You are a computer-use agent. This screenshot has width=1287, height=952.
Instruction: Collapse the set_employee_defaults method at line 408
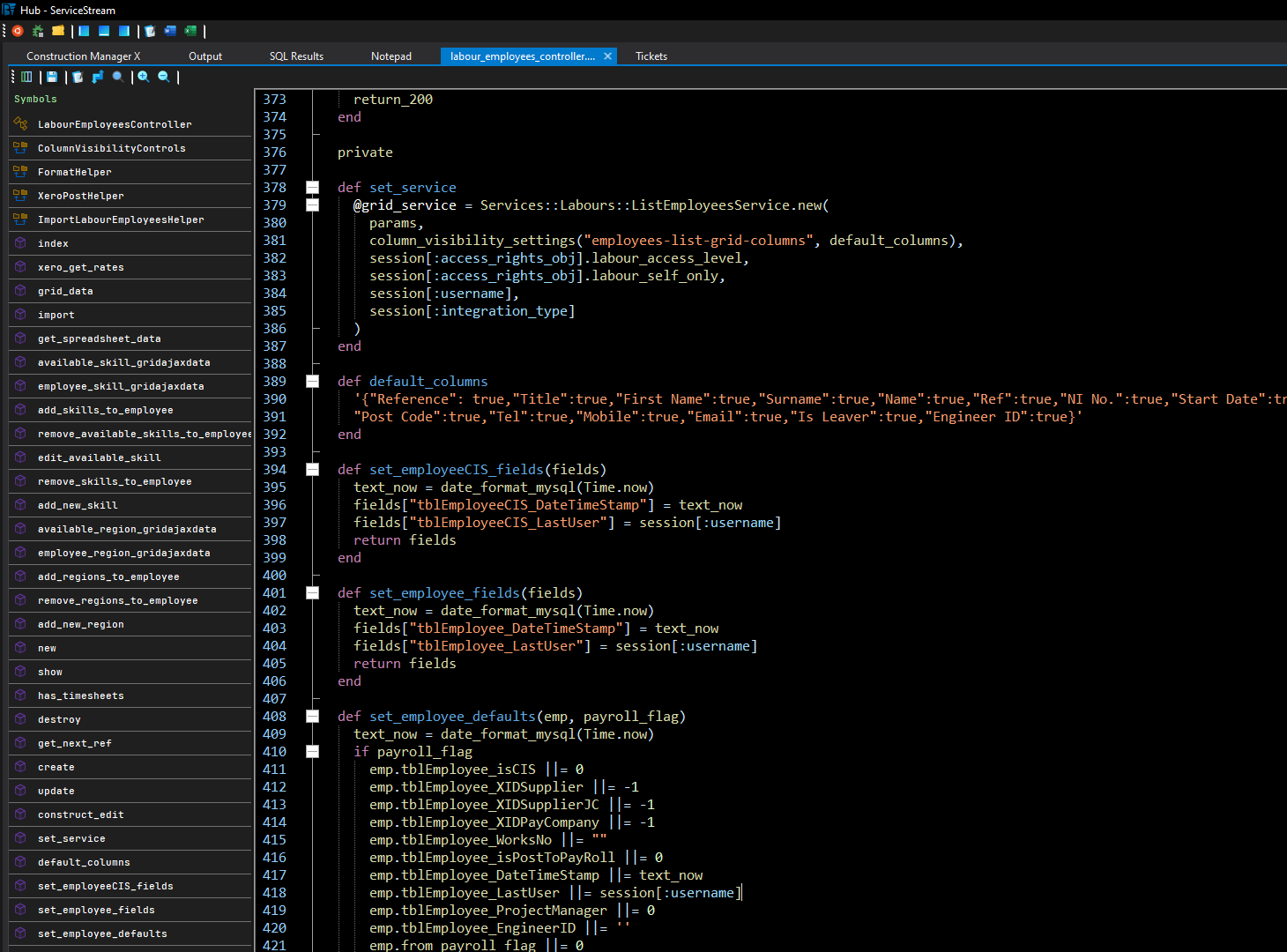point(312,716)
